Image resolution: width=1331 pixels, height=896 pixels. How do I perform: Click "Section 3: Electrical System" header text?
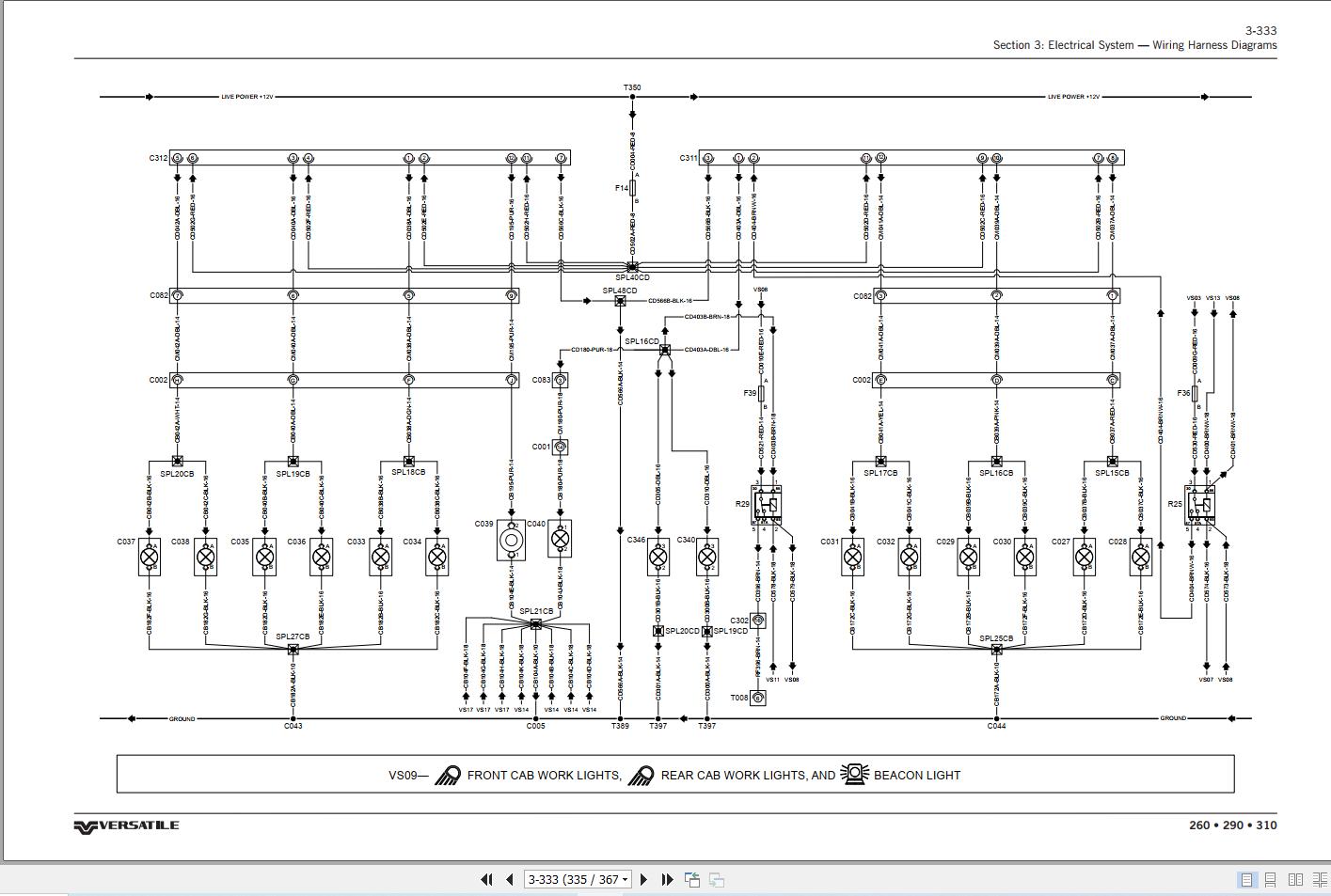pyautogui.click(x=1064, y=45)
